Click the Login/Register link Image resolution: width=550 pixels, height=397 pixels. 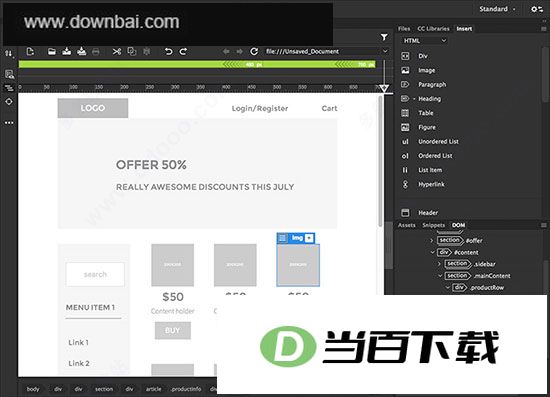click(x=260, y=108)
